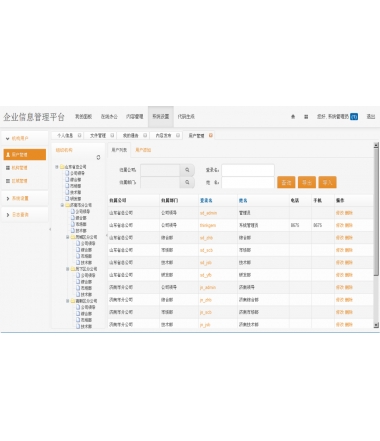Image resolution: width=380 pixels, height=441 pixels.
Task: Open the grid menu icon in header
Action: click(306, 117)
